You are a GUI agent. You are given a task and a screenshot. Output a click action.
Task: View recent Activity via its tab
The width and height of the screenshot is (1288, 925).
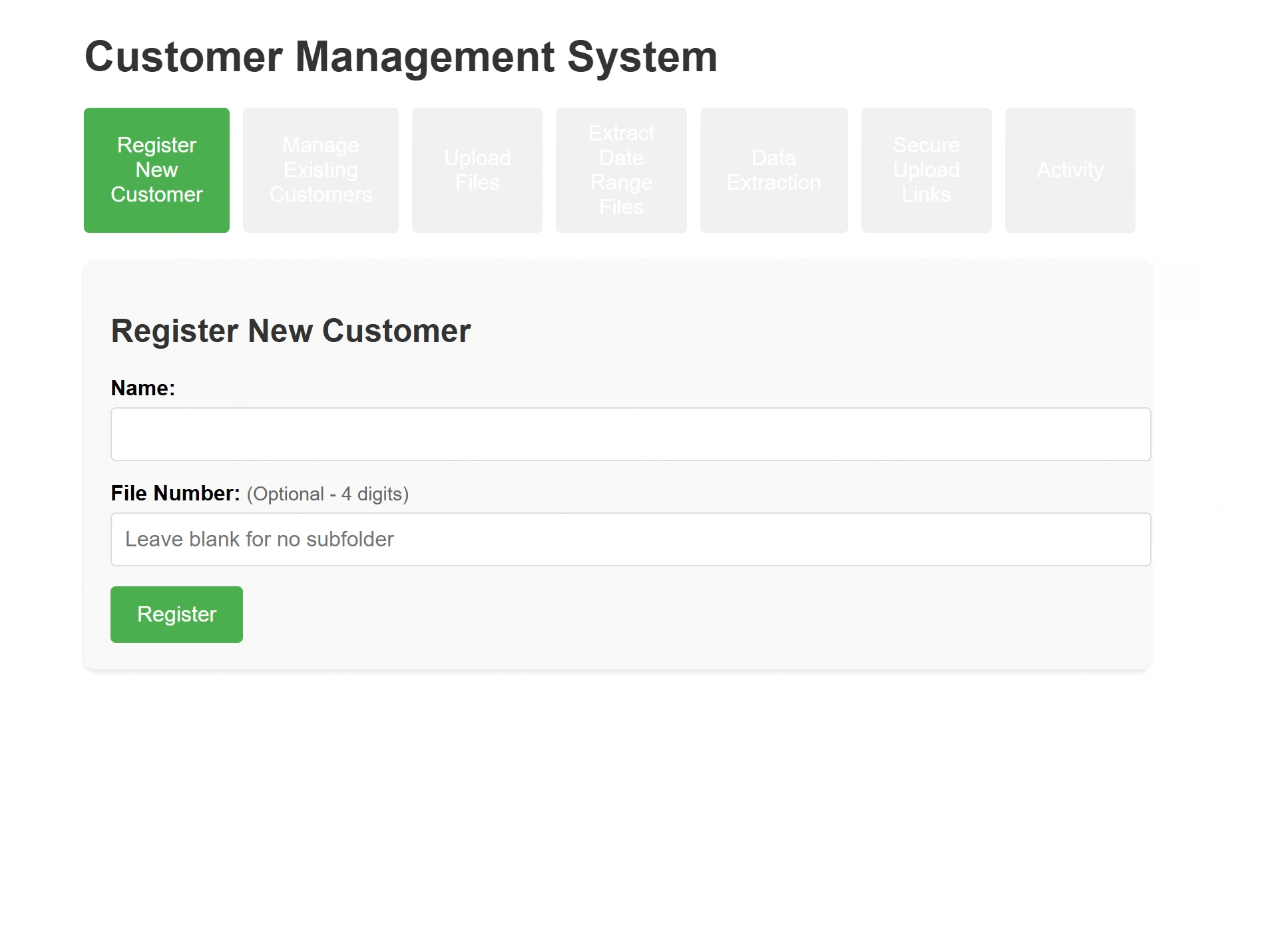(1070, 170)
